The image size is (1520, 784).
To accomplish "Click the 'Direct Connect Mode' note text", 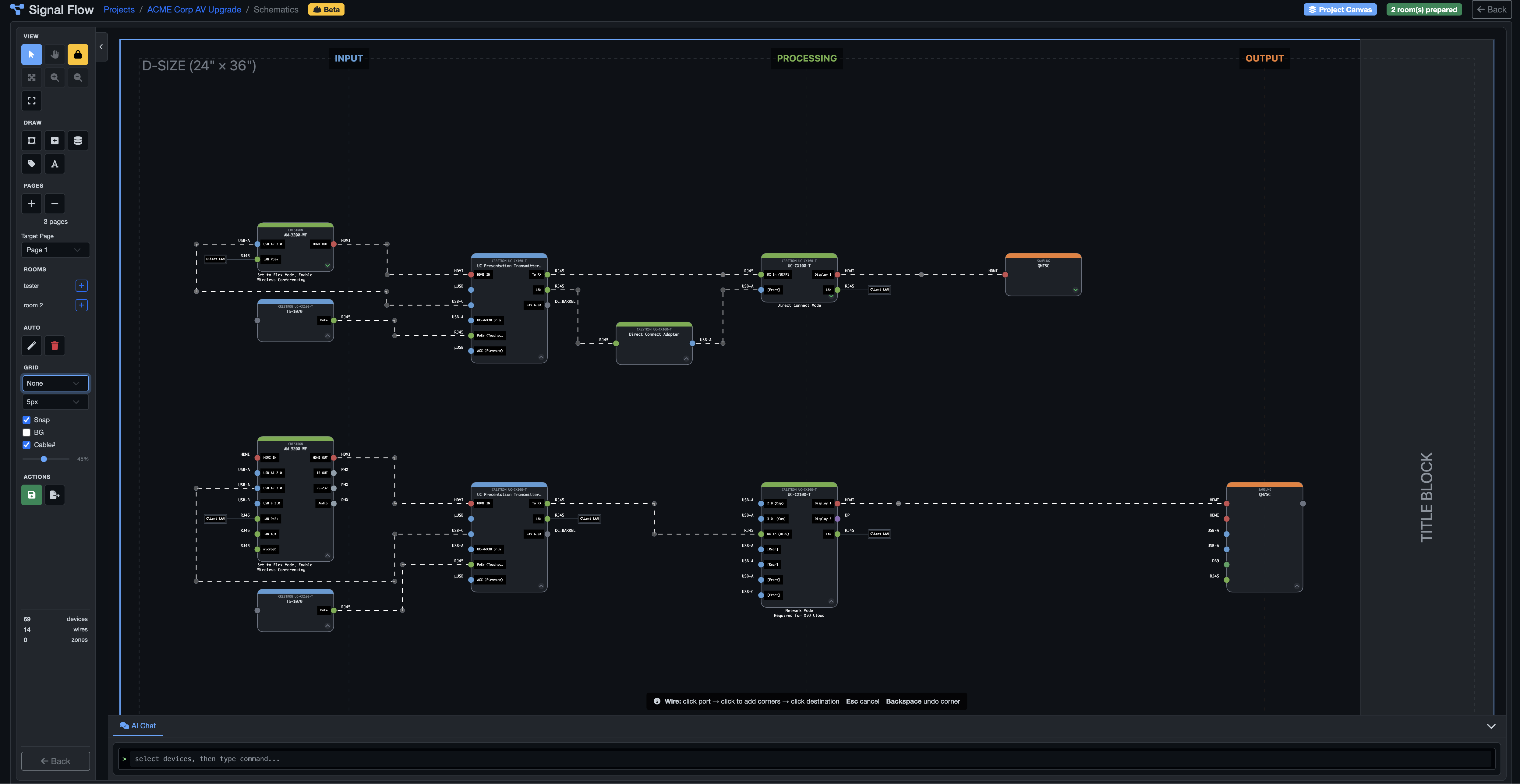I will tap(799, 305).
